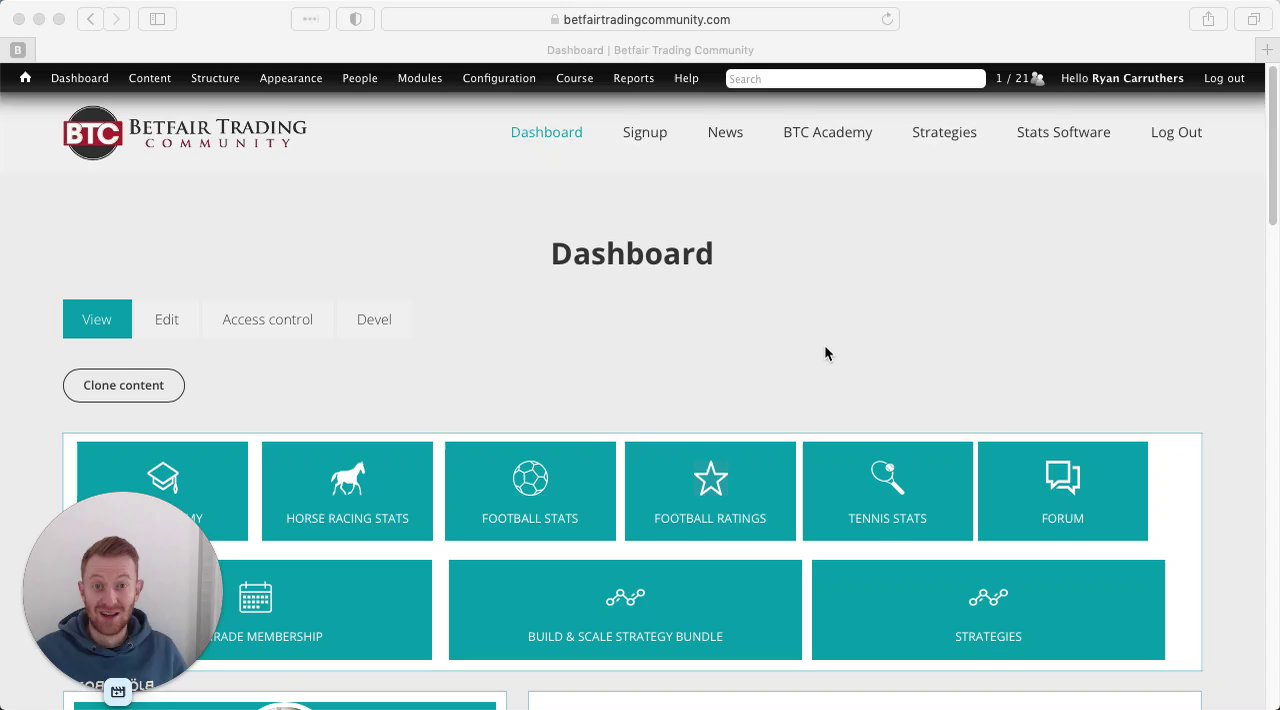
Task: Switch to the Edit tab
Action: 167,319
